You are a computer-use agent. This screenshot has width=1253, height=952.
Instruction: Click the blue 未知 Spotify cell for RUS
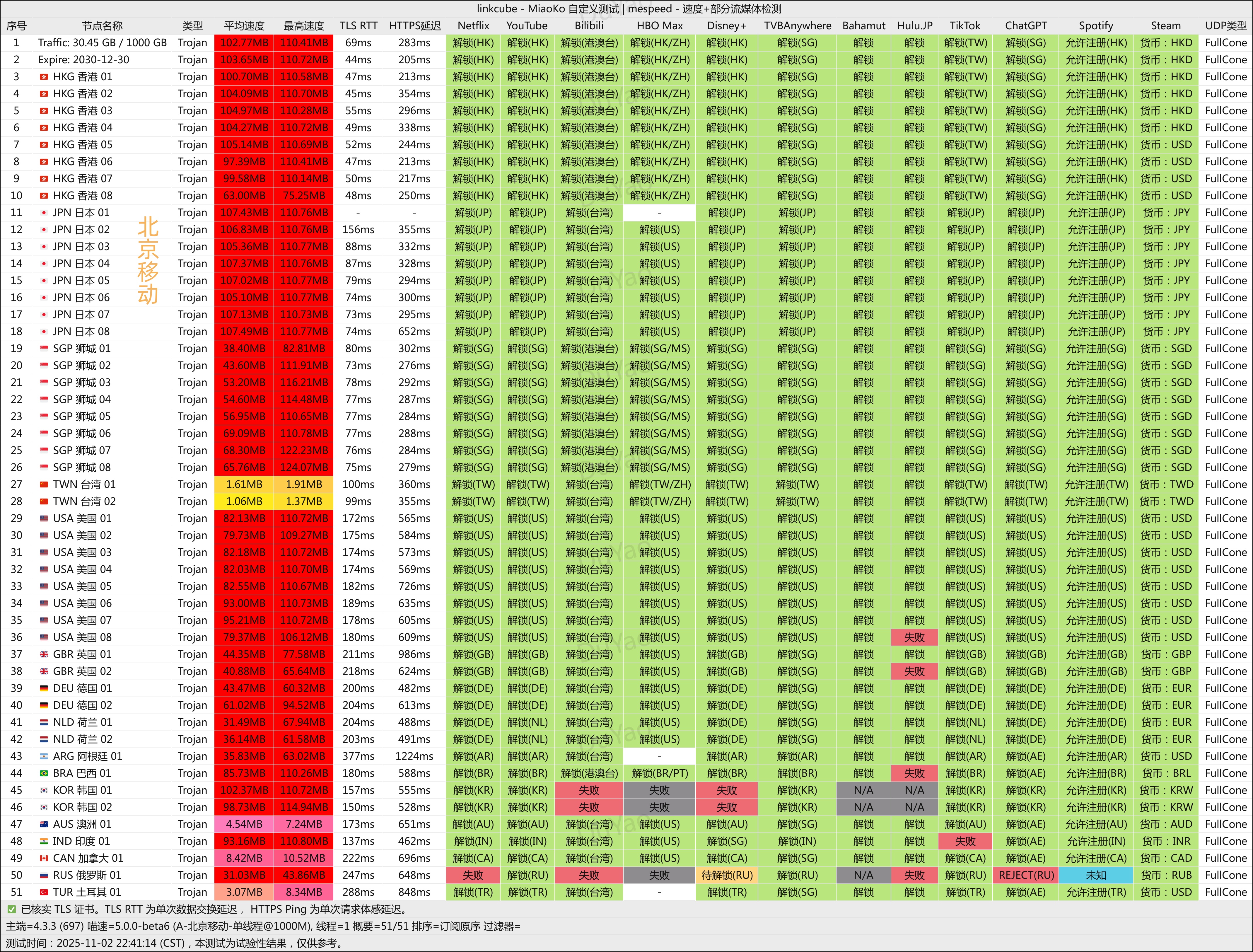1095,876
